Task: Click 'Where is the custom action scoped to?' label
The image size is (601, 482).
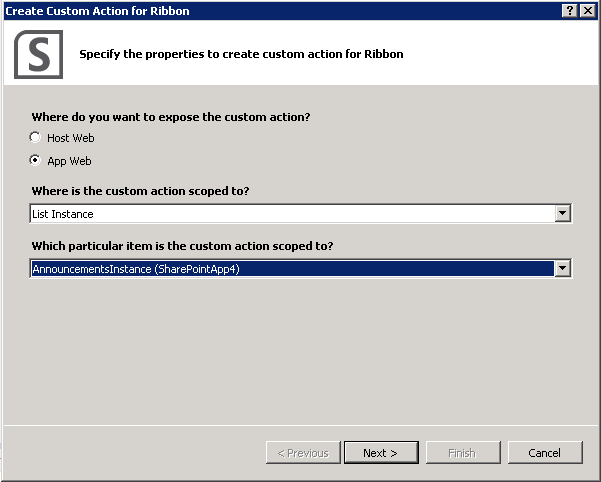Action: coord(140,191)
